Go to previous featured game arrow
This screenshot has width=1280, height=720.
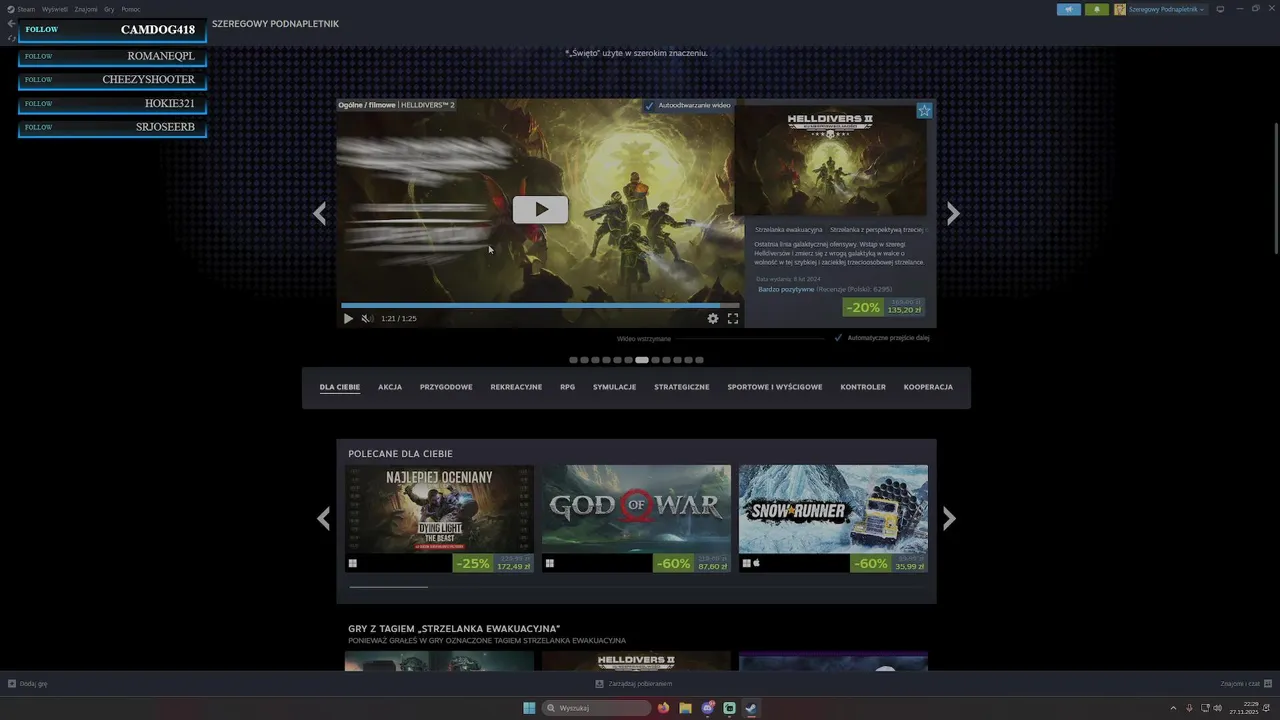point(319,213)
